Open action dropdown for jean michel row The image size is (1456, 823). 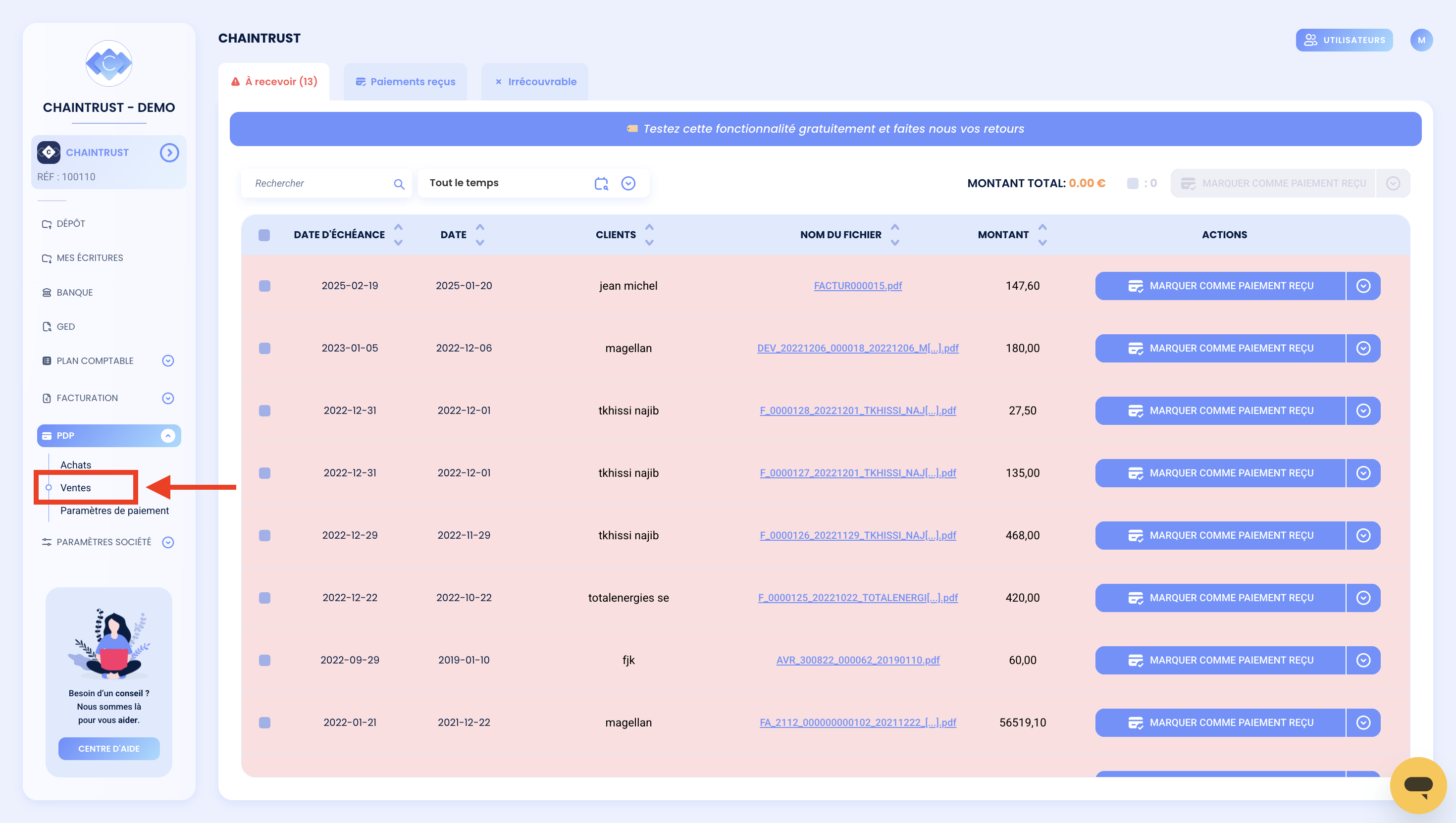[1363, 286]
